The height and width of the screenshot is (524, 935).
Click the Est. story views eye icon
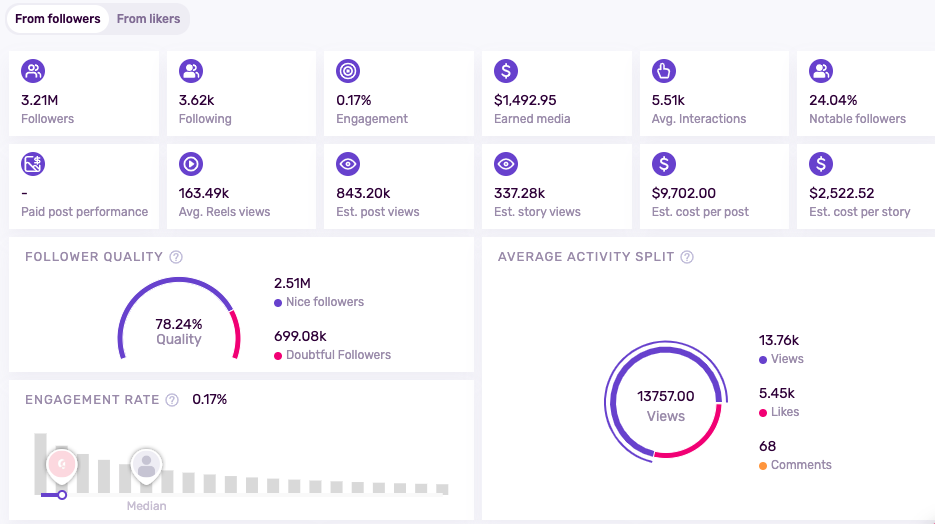click(x=506, y=164)
